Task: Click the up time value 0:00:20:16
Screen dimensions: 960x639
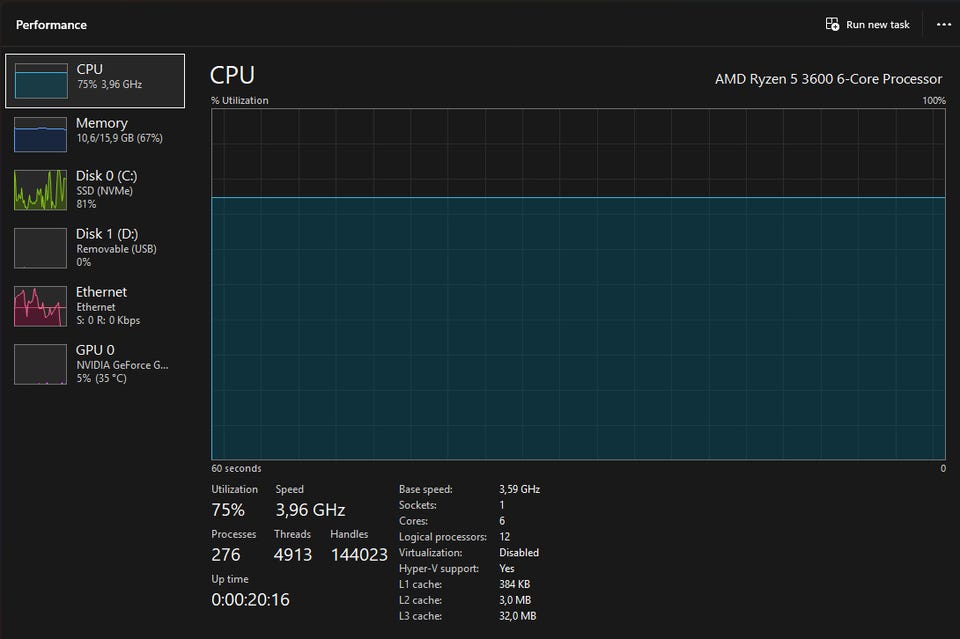Action: coord(250,600)
